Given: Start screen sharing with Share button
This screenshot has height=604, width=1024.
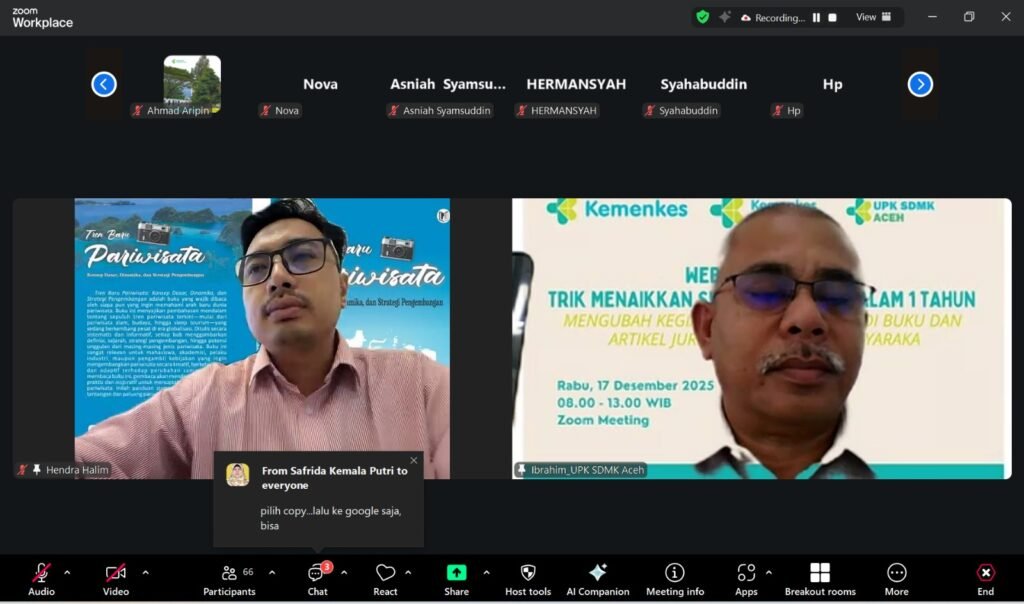Looking at the screenshot, I should [456, 578].
